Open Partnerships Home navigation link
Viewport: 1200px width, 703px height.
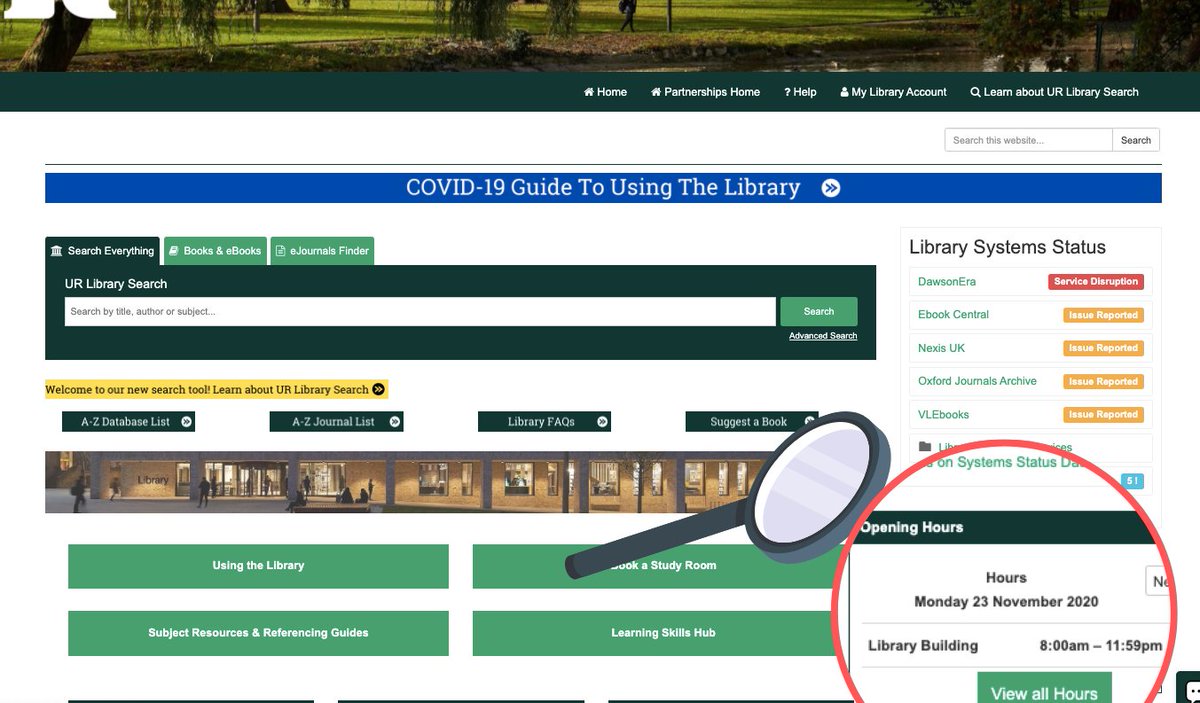pyautogui.click(x=705, y=92)
